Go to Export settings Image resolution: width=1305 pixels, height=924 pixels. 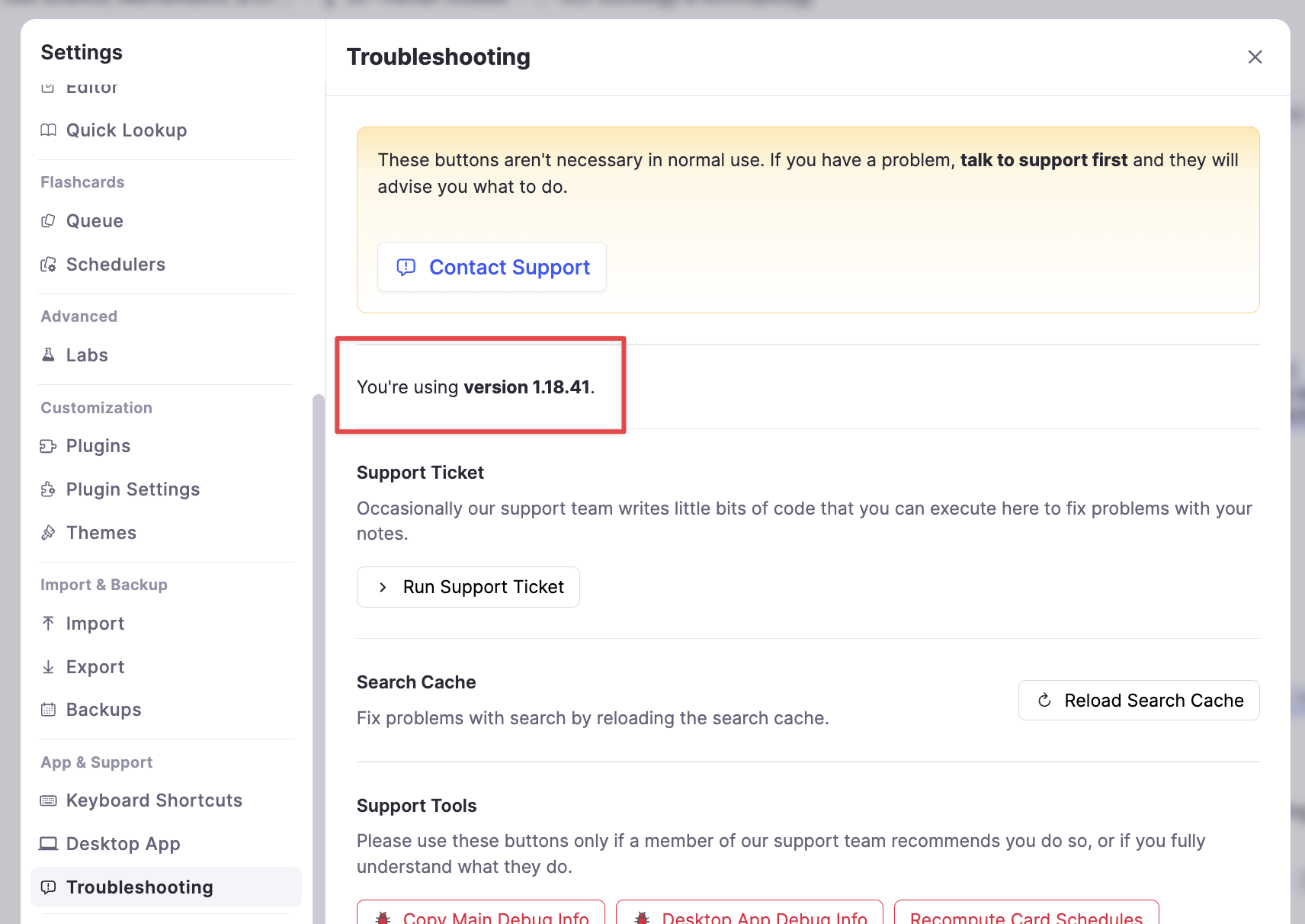95,667
